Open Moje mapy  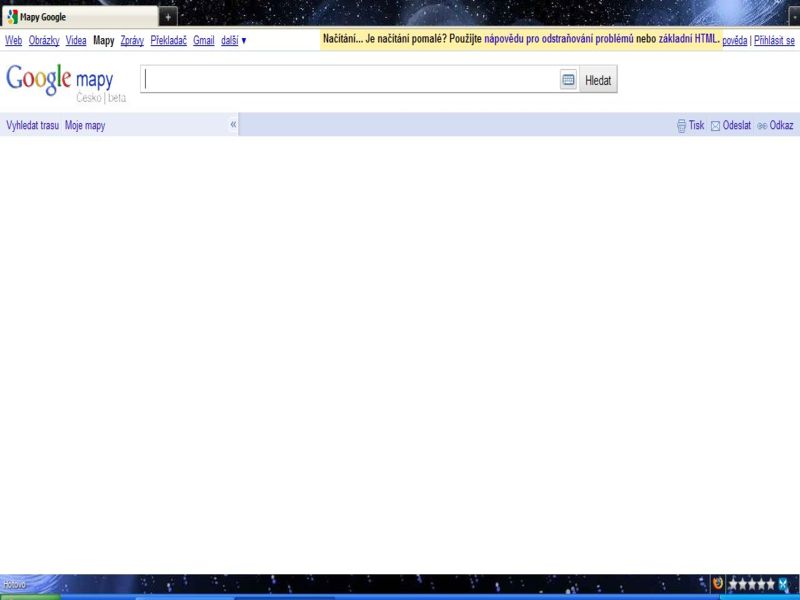(85, 125)
